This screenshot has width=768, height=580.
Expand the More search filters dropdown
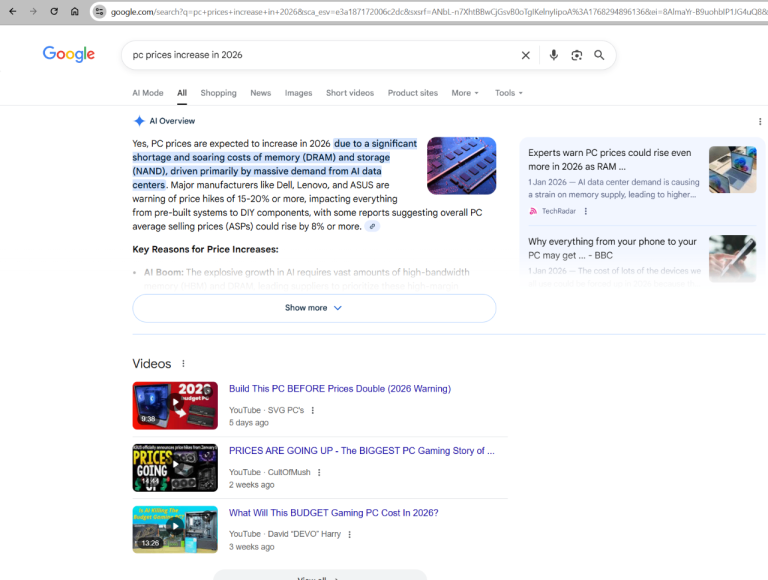pos(465,93)
